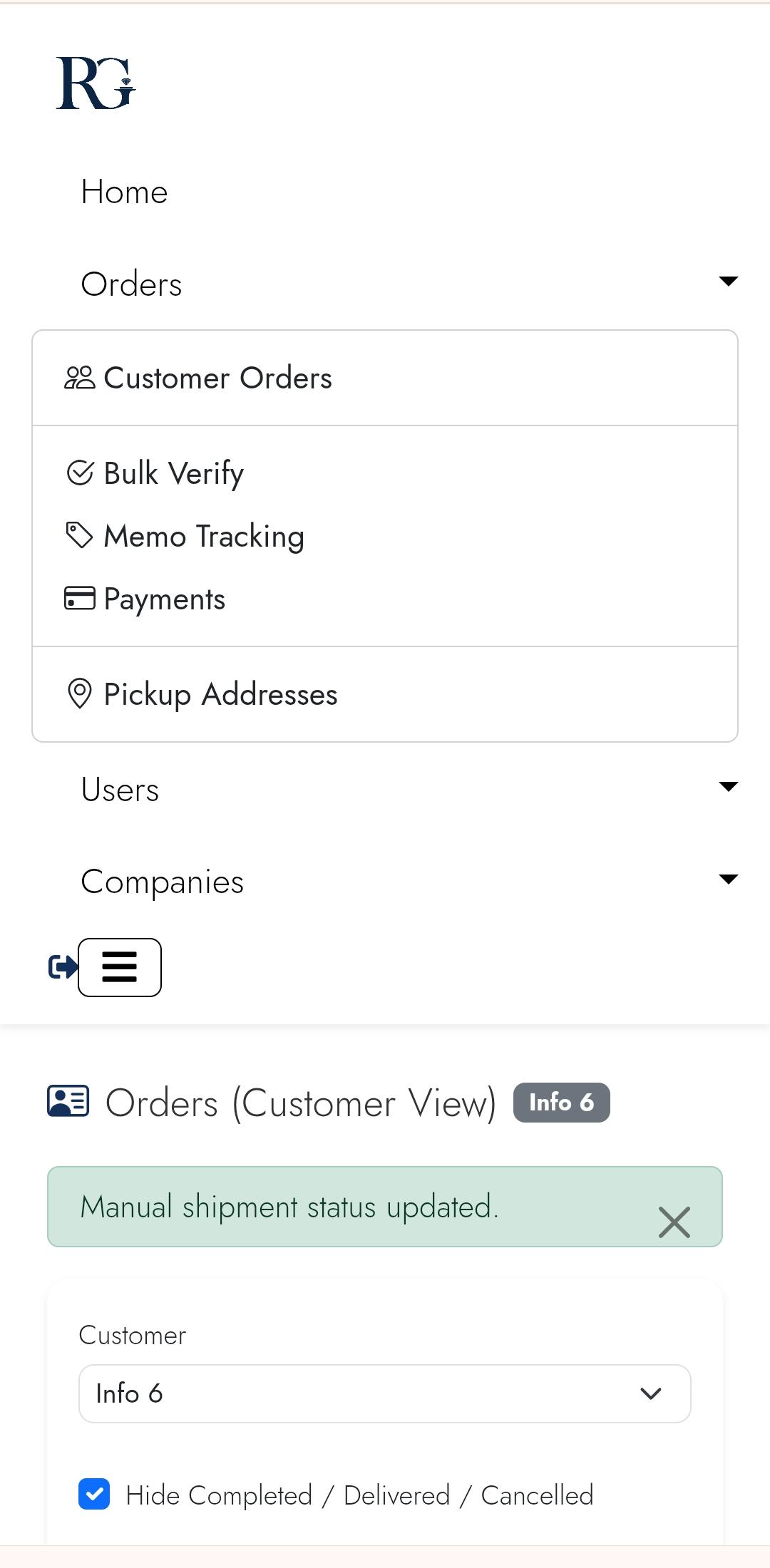The image size is (770, 1568).
Task: Click the Memo Tracking tag icon
Action: (x=79, y=535)
